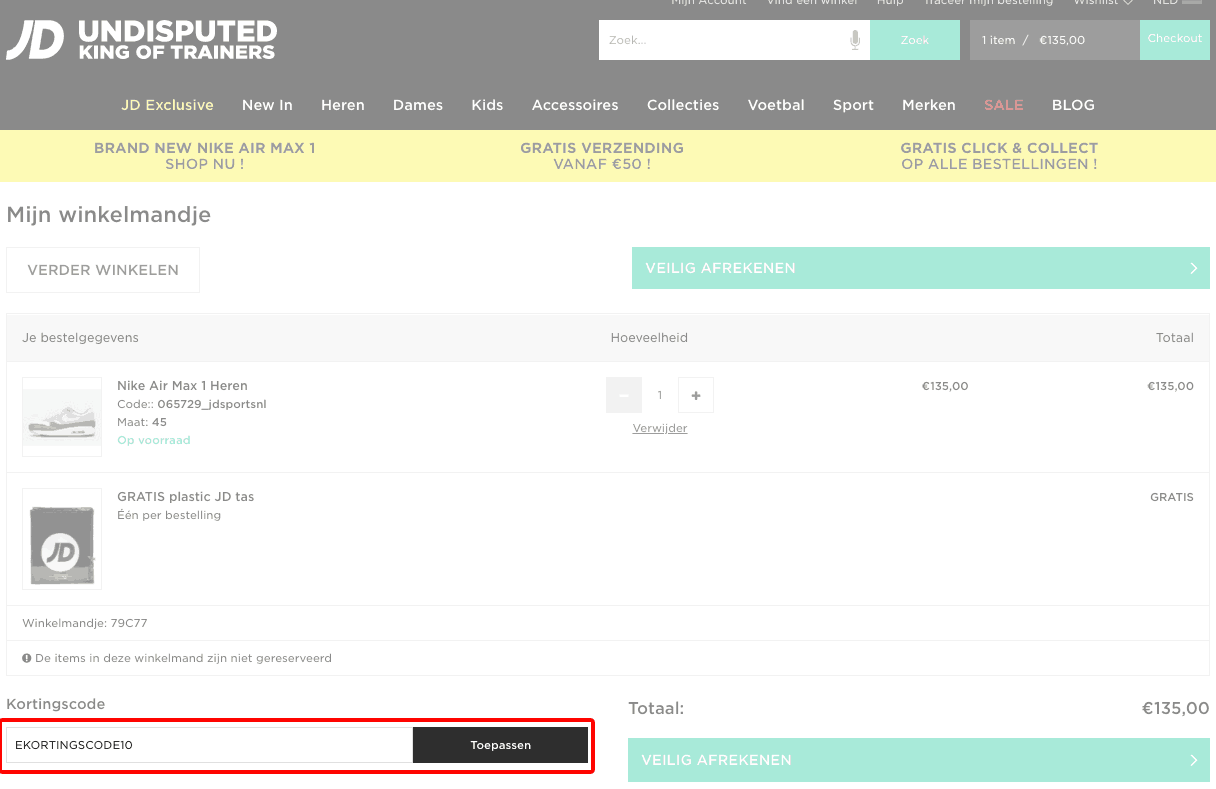Click the plus quantity button
This screenshot has width=1216, height=789.
pos(696,395)
